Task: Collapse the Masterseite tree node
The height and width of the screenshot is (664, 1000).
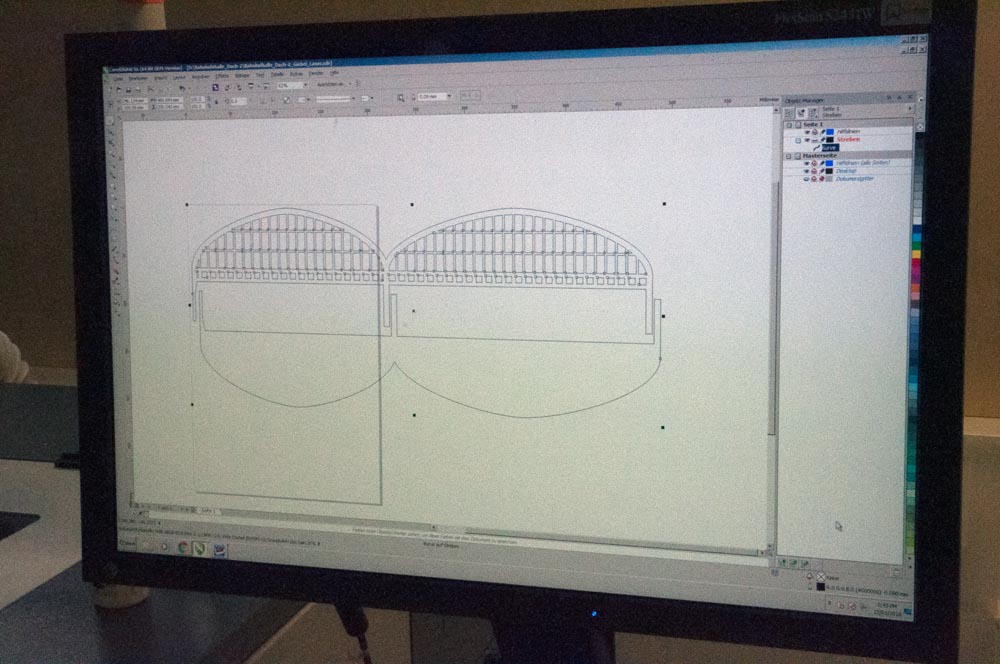Action: (789, 156)
